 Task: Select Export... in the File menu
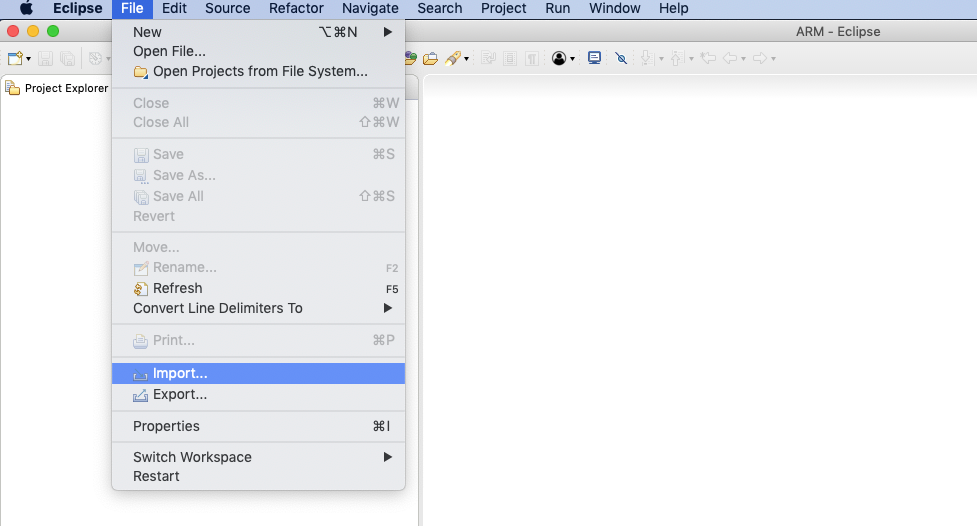click(x=180, y=394)
